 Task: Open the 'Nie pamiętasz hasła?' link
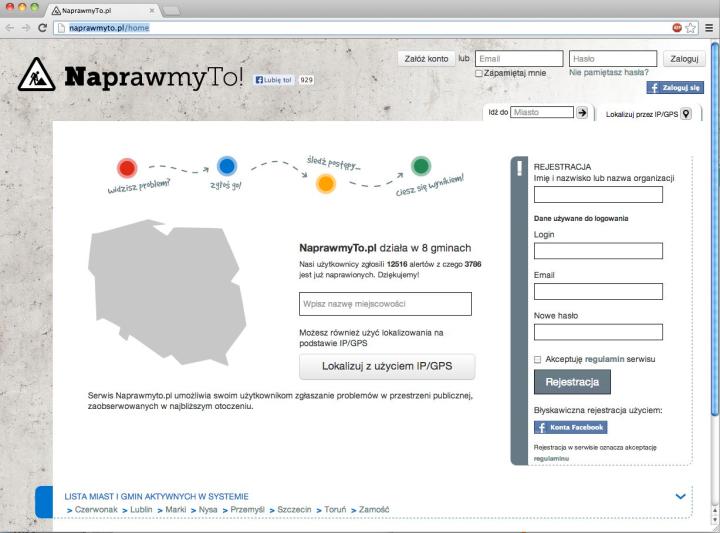(x=608, y=73)
